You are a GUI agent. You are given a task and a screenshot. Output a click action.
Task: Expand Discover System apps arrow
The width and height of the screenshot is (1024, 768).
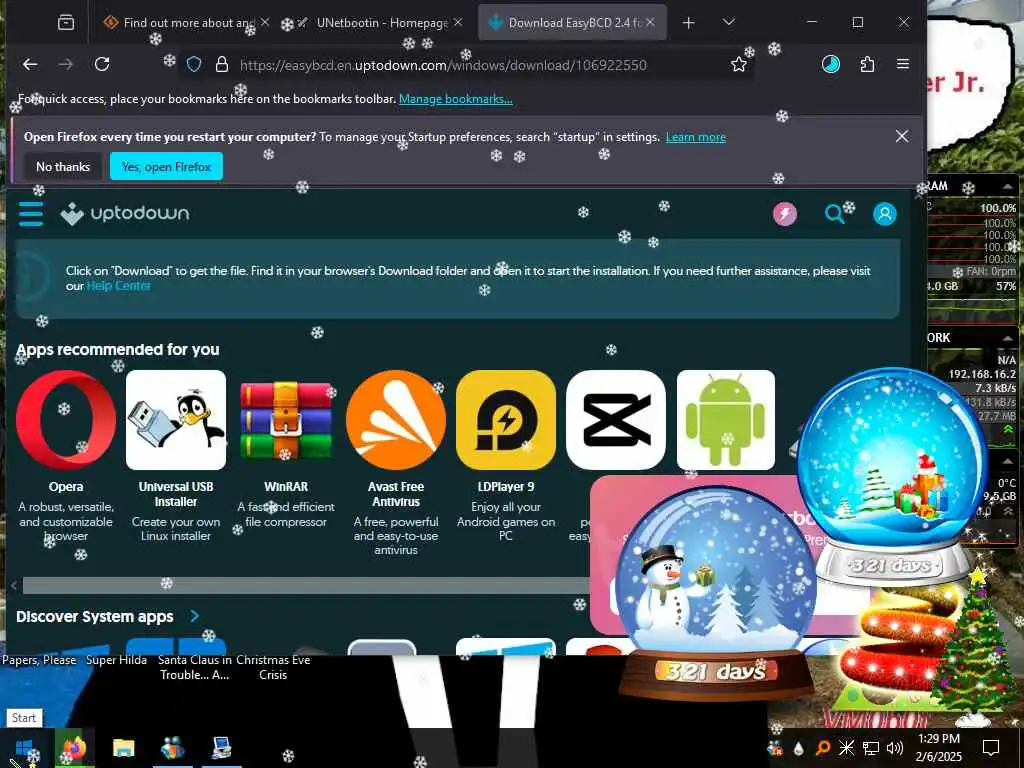click(x=195, y=616)
